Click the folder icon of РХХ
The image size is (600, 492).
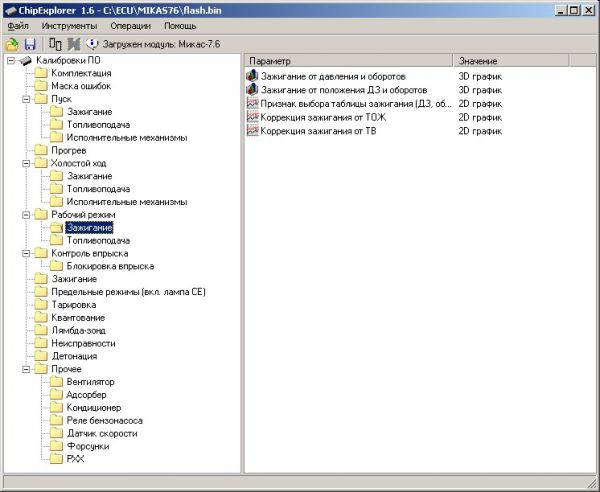(x=56, y=459)
